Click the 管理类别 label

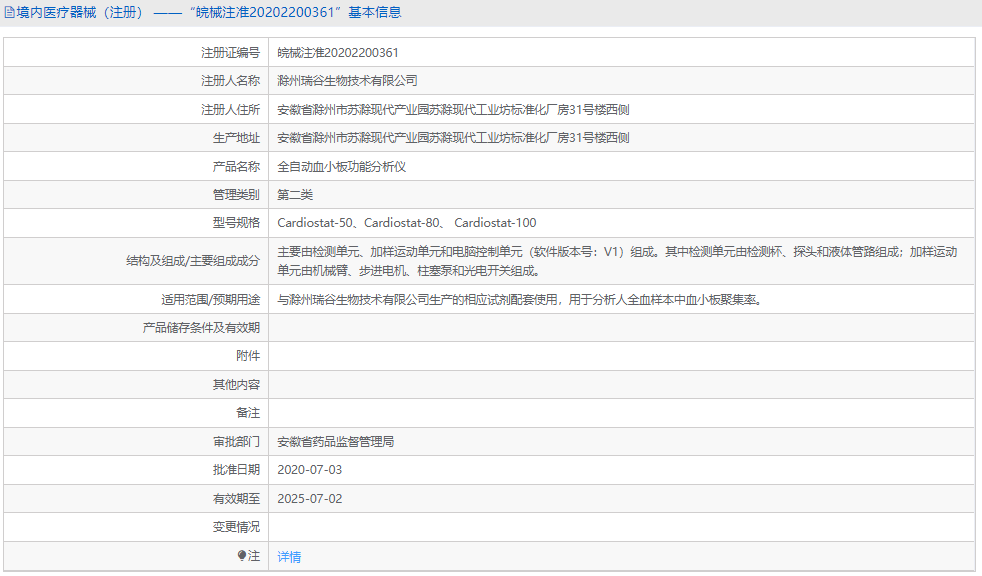(236, 195)
